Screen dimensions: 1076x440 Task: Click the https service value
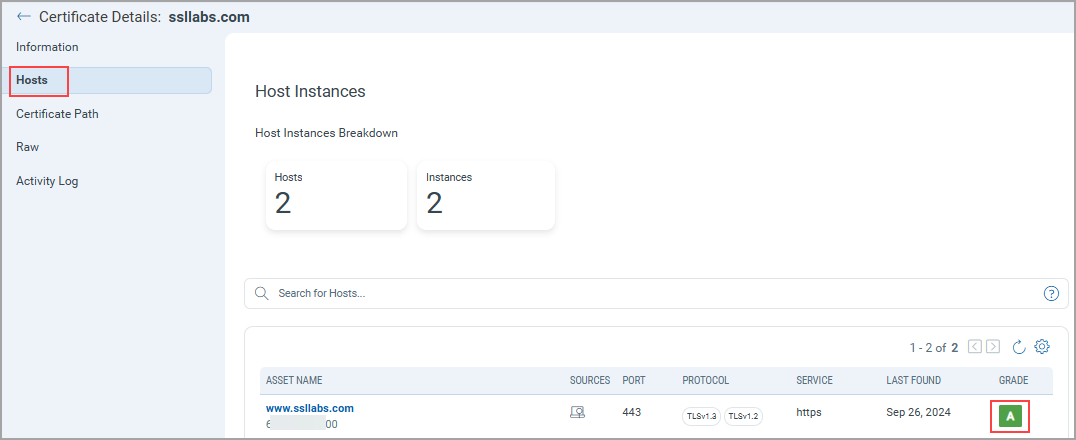point(808,413)
